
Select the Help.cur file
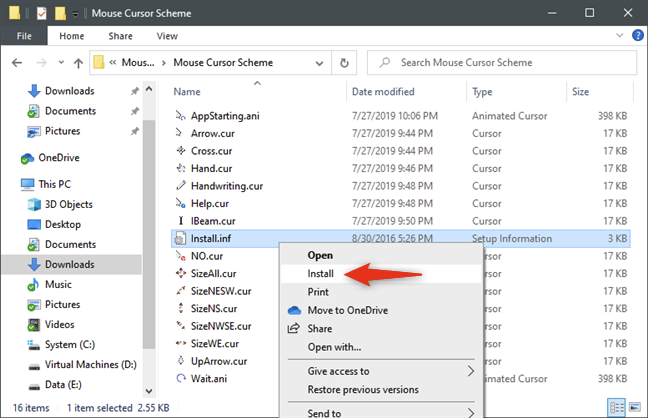click(x=210, y=204)
